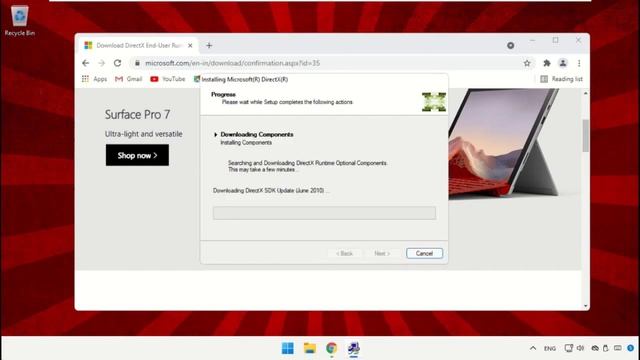Image resolution: width=640 pixels, height=360 pixels.
Task: Click the Installing Components step
Action: pyautogui.click(x=246, y=143)
